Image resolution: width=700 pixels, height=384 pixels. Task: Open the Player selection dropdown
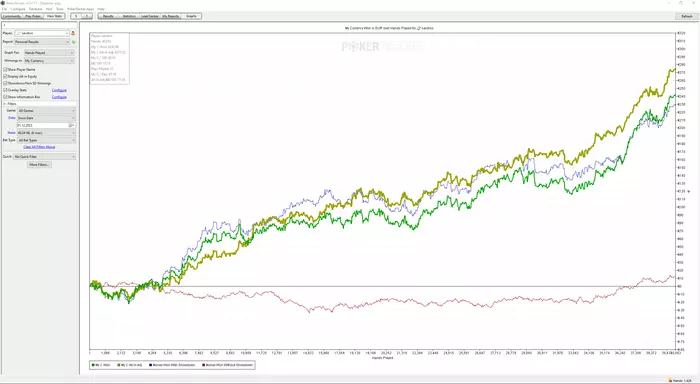(42, 33)
